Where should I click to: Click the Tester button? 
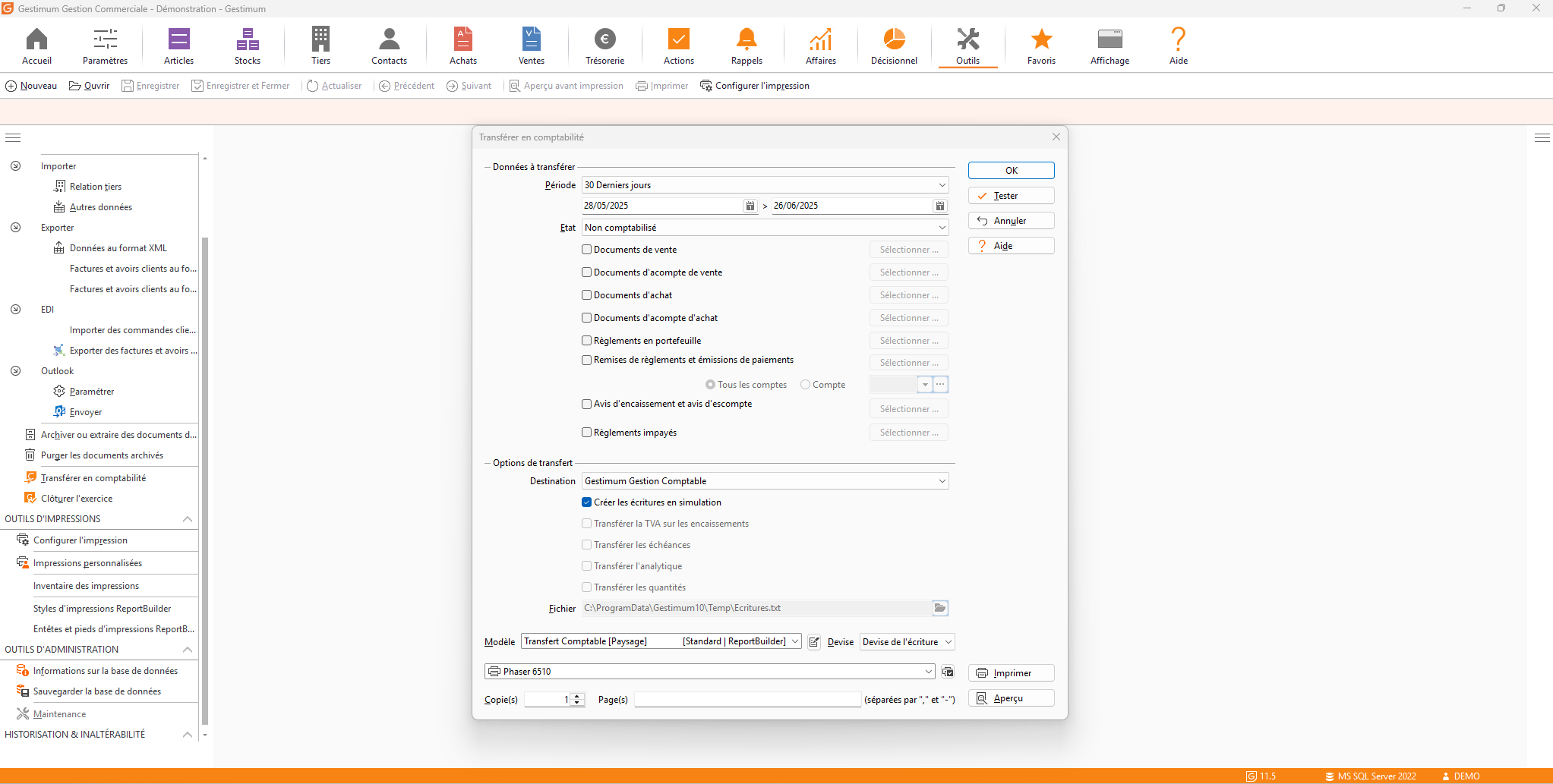pos(1012,196)
